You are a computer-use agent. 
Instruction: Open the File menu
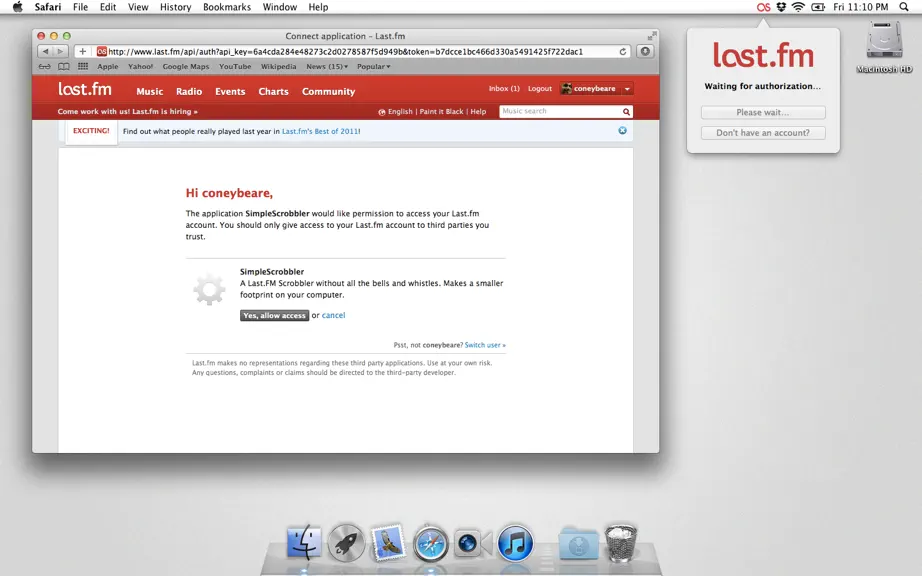(x=81, y=7)
